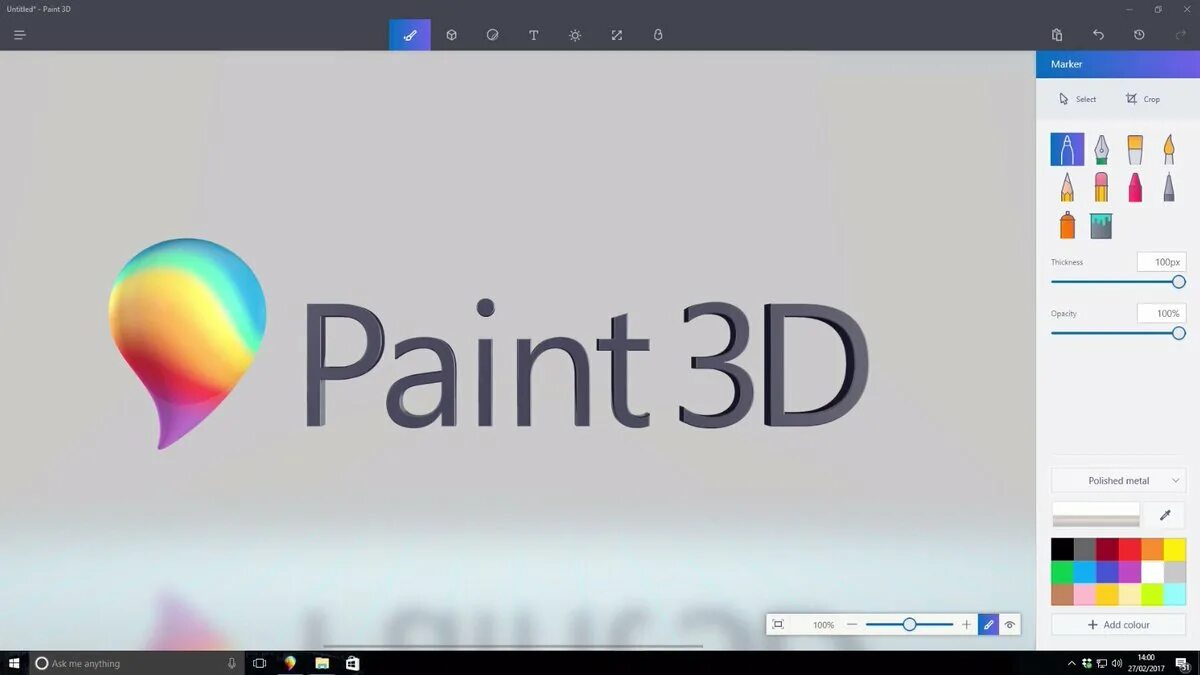Open File Explorer from the taskbar

tap(322, 663)
